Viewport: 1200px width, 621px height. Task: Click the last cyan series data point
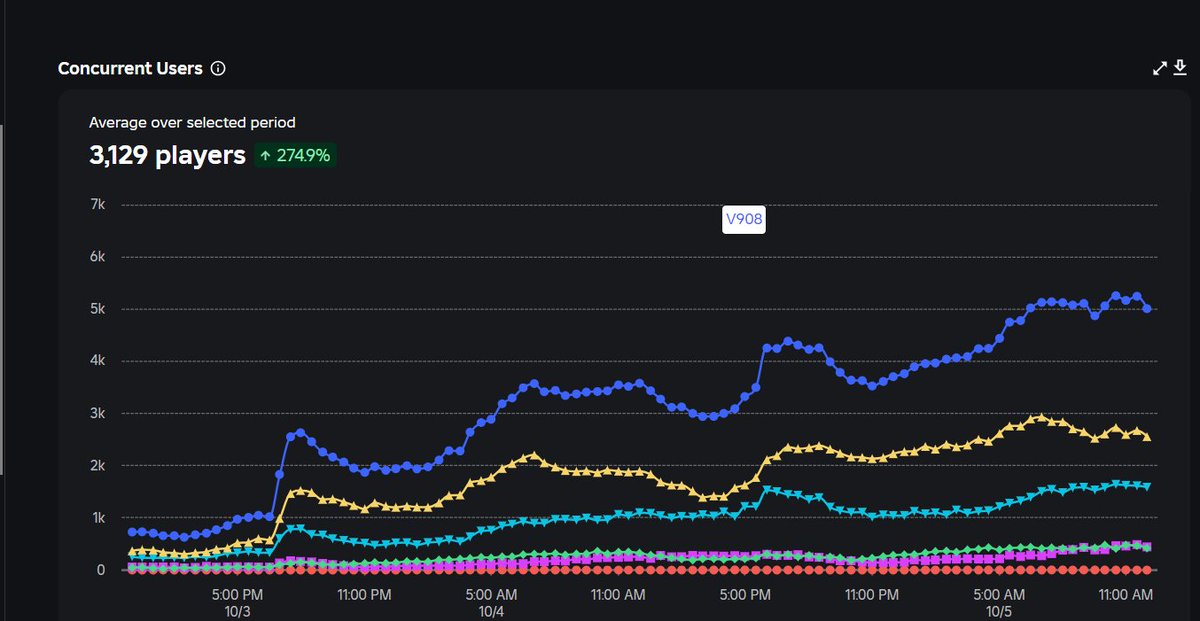pyautogui.click(x=1146, y=486)
